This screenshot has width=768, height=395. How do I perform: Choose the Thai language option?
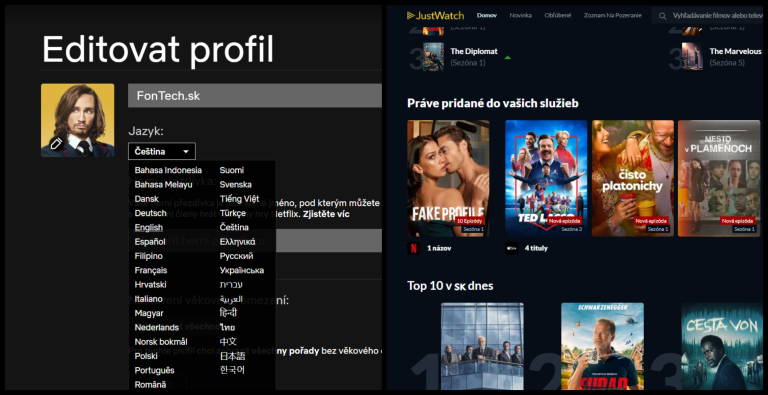click(227, 327)
